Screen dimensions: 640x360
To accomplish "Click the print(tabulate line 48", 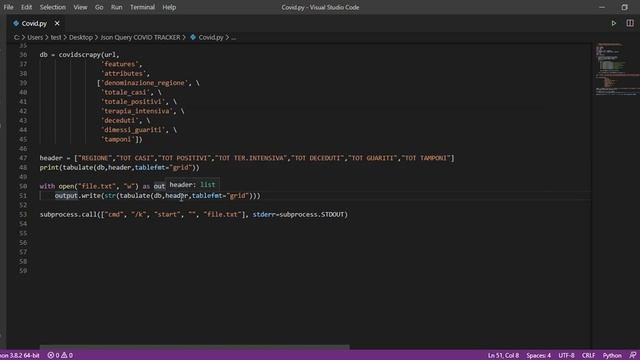I will click(x=120, y=167).
